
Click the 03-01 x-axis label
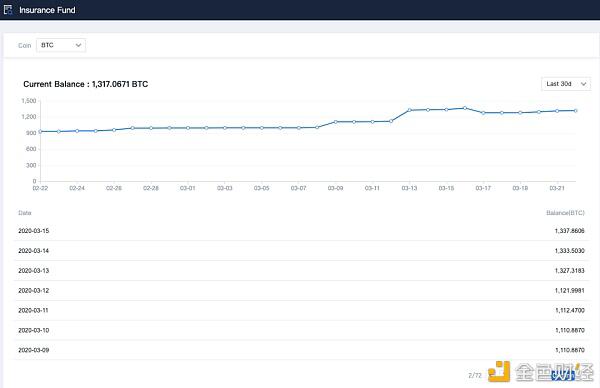coord(188,188)
